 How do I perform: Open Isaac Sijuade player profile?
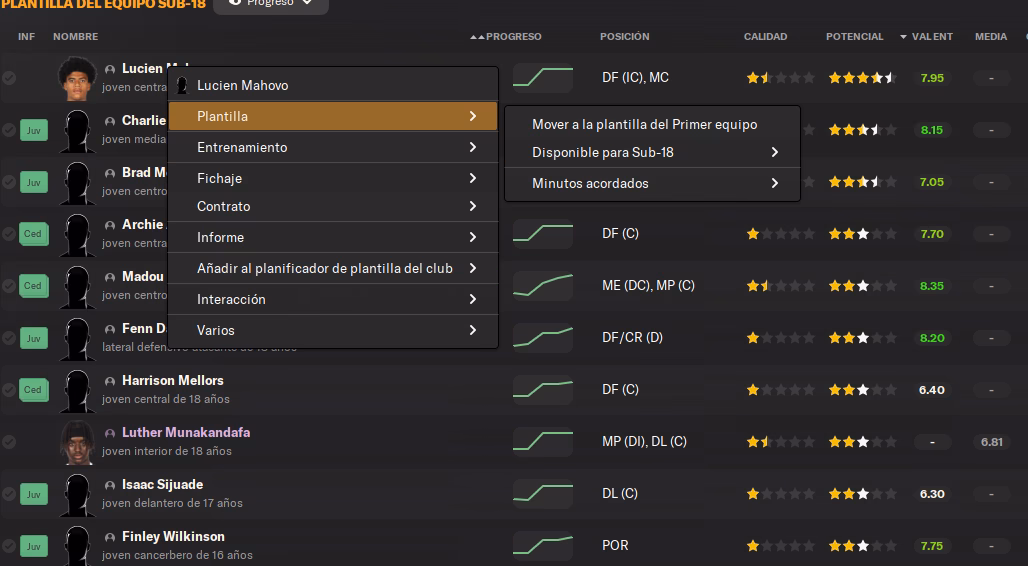coord(163,485)
